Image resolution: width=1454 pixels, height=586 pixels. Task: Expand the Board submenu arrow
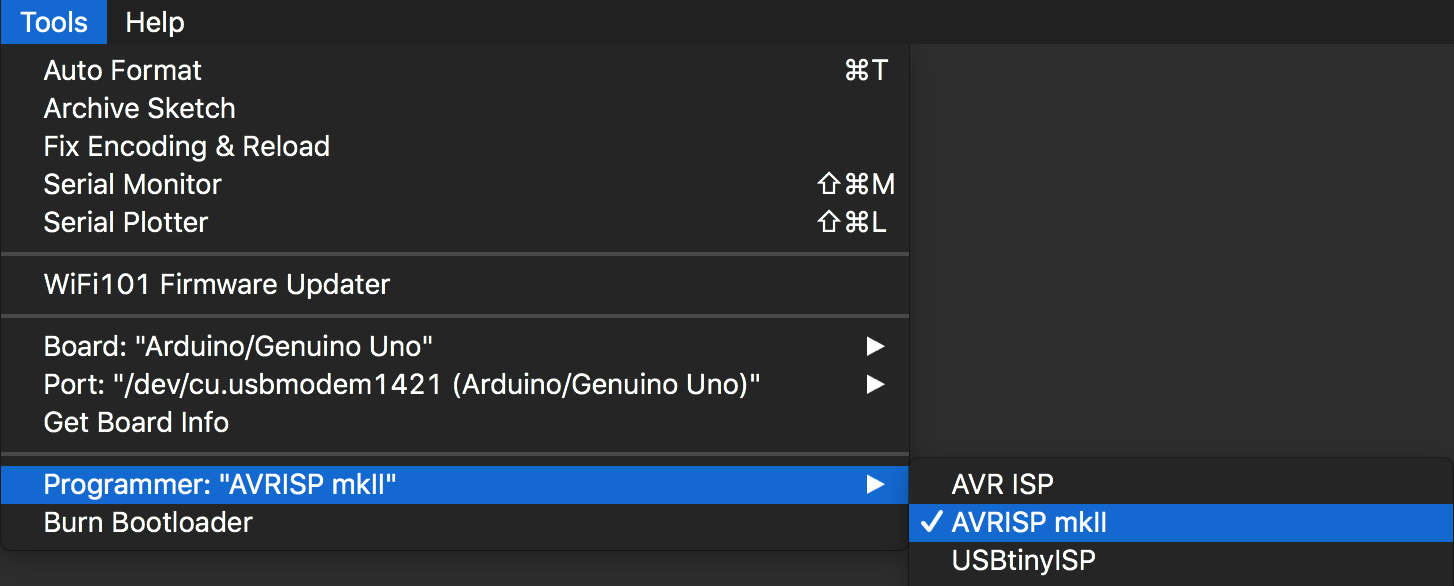click(875, 346)
